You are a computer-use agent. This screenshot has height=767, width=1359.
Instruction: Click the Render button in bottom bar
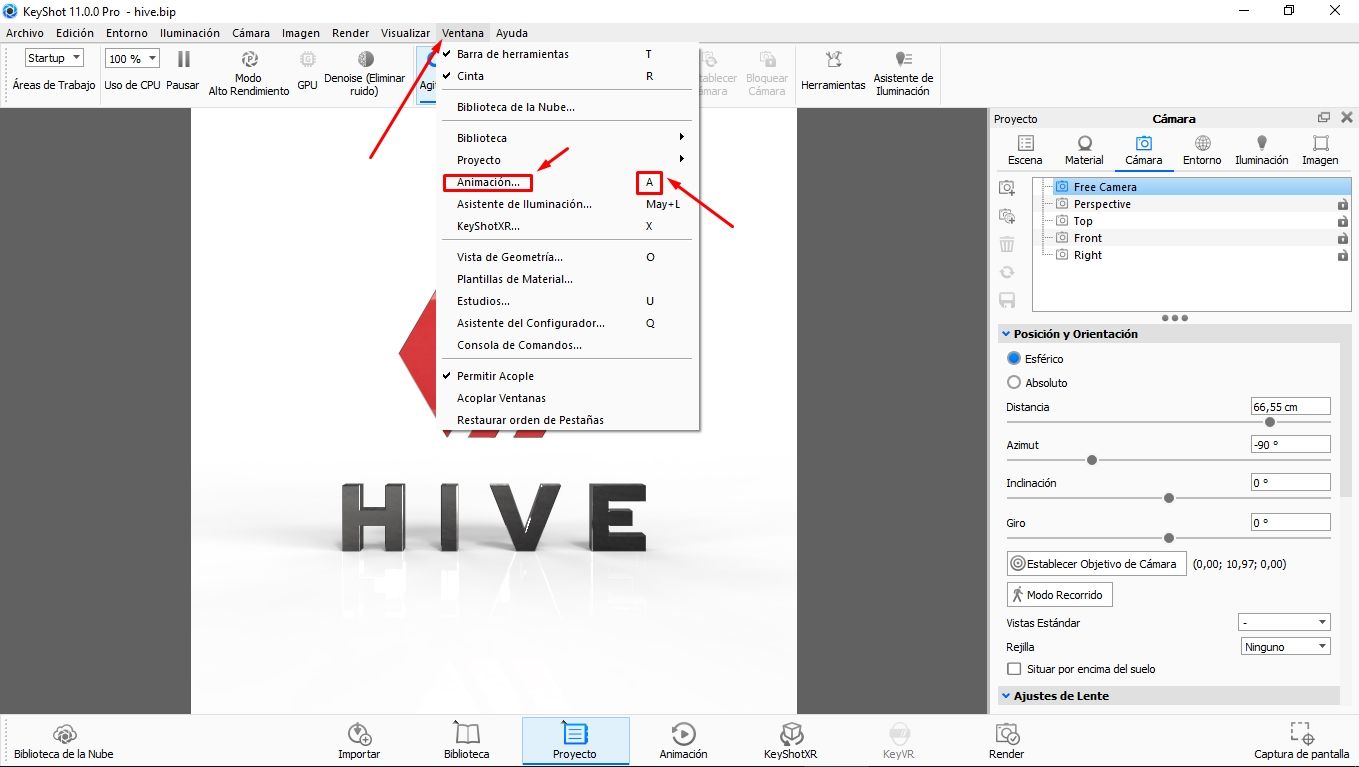[1007, 741]
